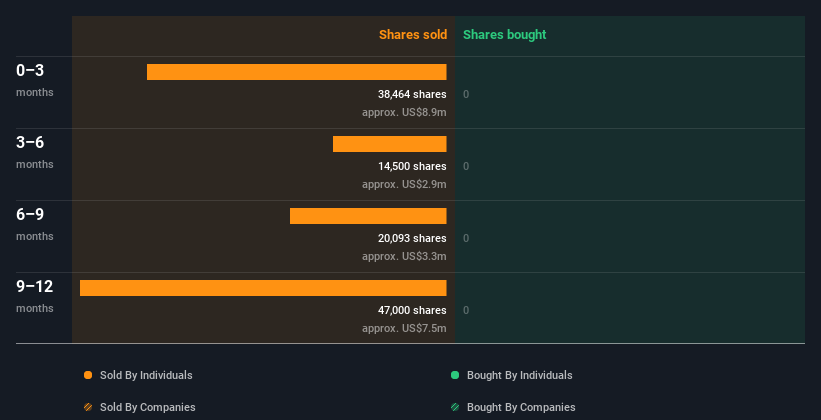Viewport: 821px width, 420px height.
Task: Click the approx. US$8.9m amount
Action: 404,112
